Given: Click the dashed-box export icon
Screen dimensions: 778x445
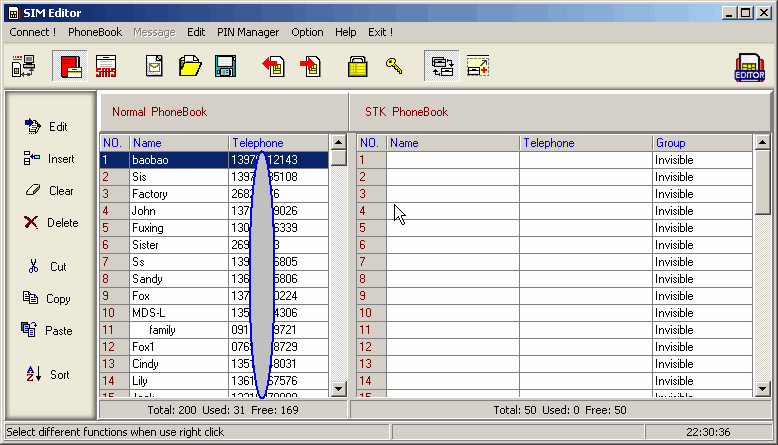Looking at the screenshot, I should [x=478, y=66].
